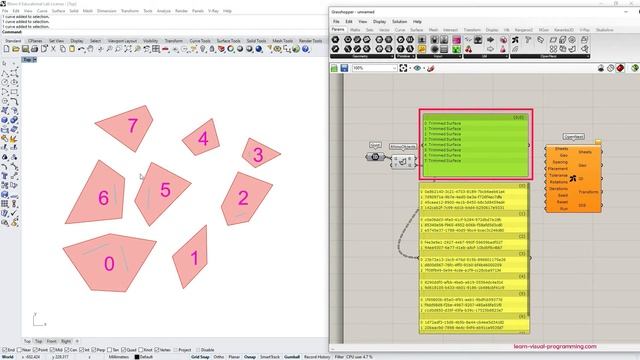Toggle the Cen osnap checkbox
Screen dimensions: 640x360
(67, 350)
